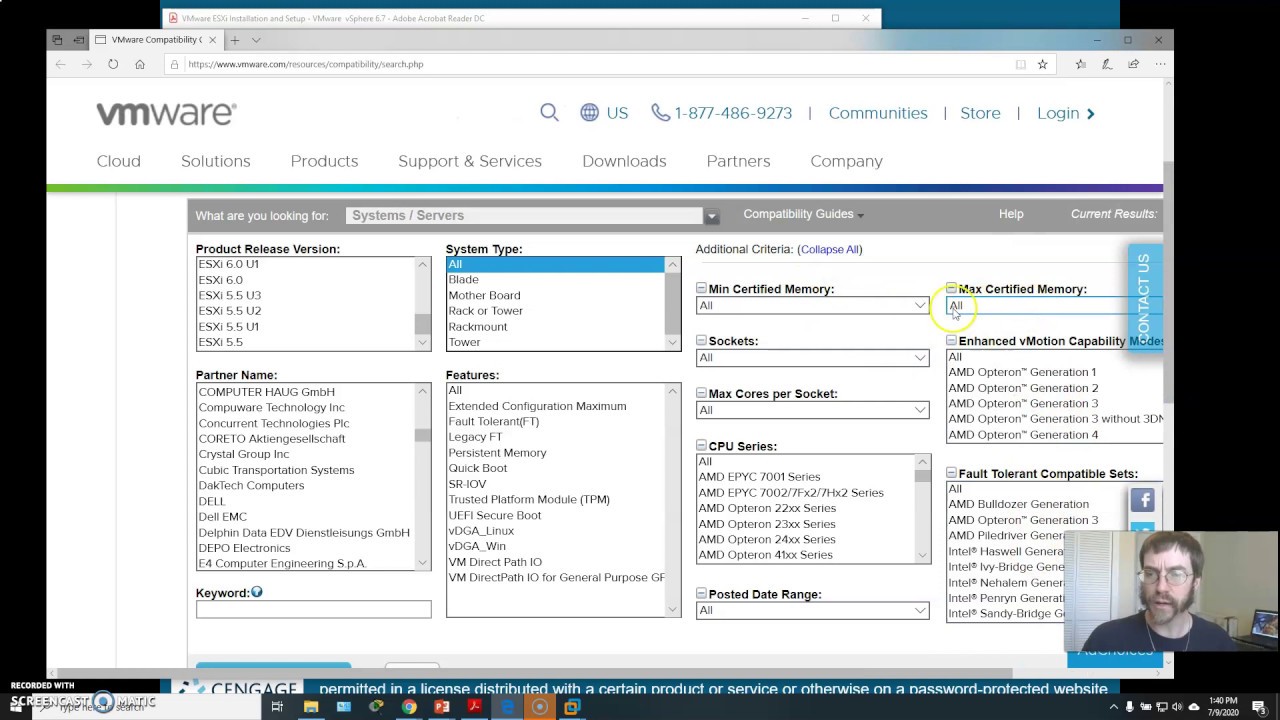This screenshot has height=720, width=1280.
Task: Collapse the Max Certified Memory section
Action: pyautogui.click(x=951, y=289)
